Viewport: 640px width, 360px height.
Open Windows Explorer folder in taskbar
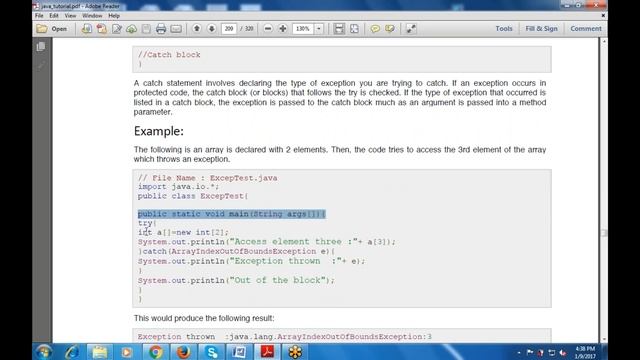coord(99,351)
